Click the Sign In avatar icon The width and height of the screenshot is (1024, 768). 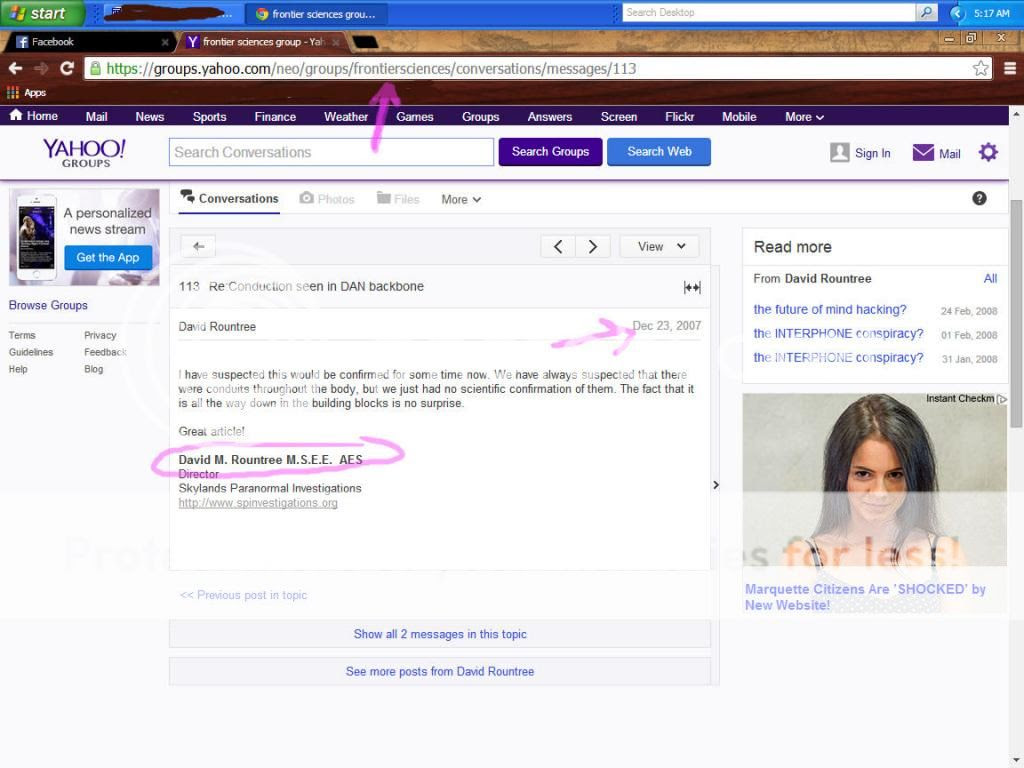(839, 153)
